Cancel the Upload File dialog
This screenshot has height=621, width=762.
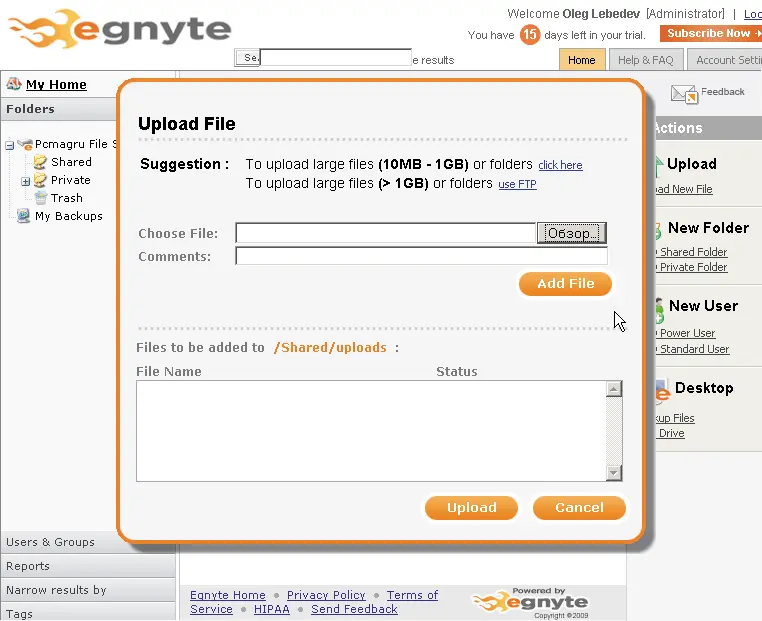(579, 508)
